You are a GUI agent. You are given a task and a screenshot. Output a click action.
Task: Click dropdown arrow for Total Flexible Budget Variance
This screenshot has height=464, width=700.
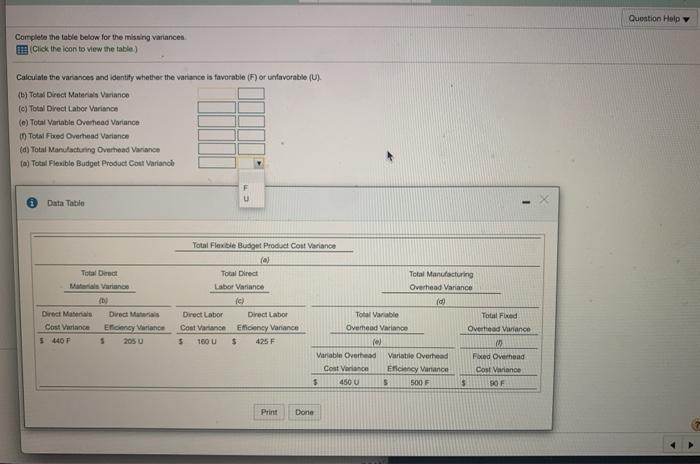tap(259, 163)
